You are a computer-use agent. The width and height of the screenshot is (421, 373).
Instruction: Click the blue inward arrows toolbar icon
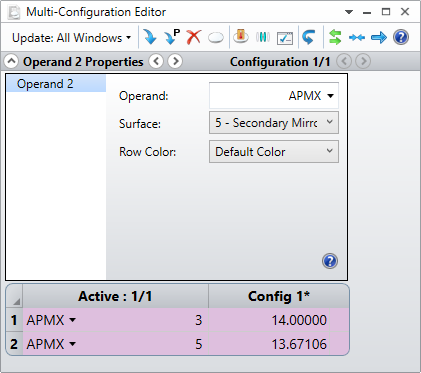tap(357, 37)
